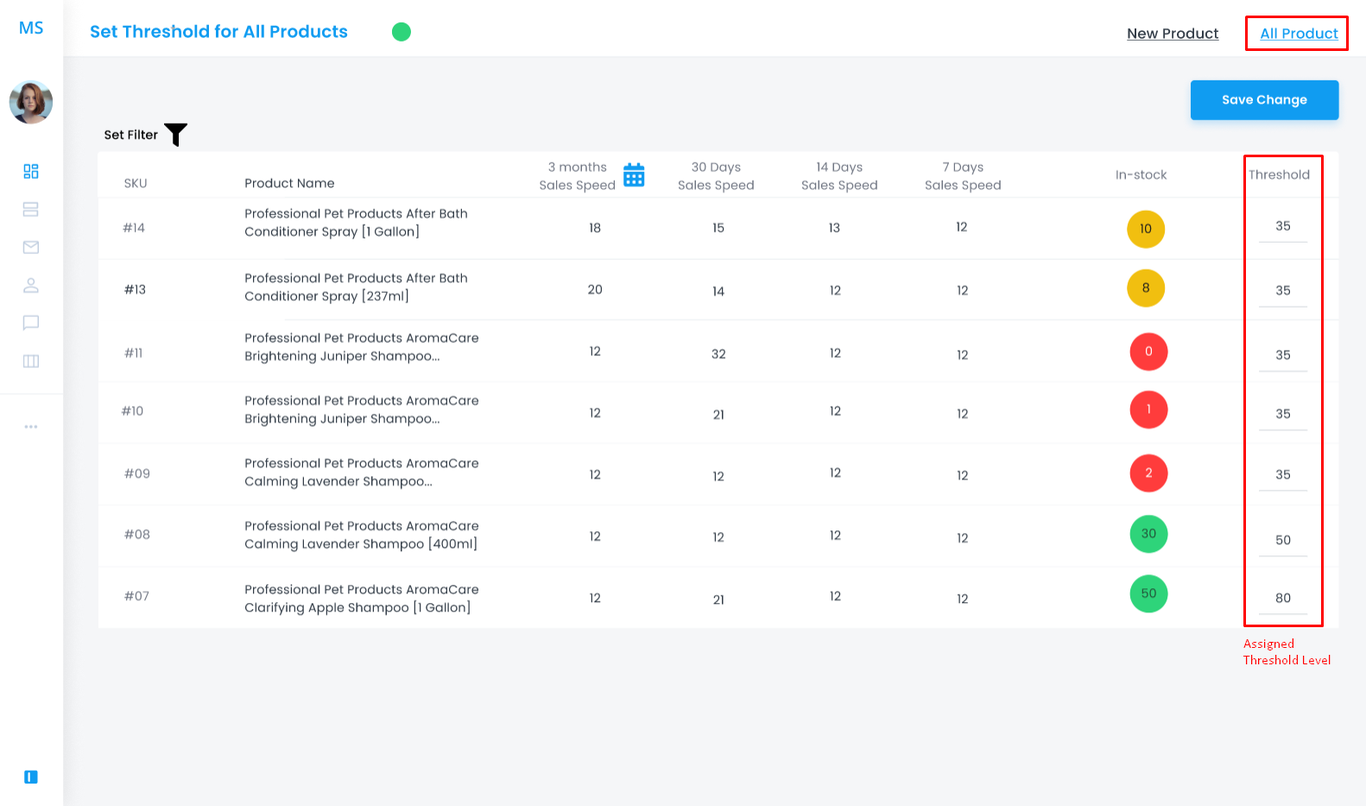
Task: Click the 3 months Sales Speed header
Action: [x=577, y=176]
